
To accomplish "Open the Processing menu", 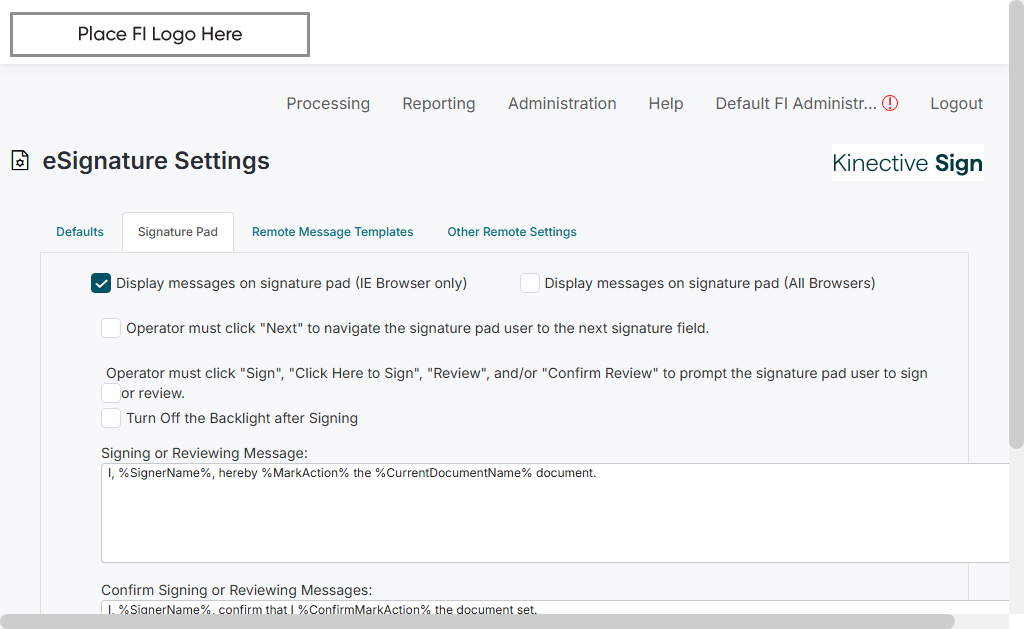I will (x=328, y=103).
